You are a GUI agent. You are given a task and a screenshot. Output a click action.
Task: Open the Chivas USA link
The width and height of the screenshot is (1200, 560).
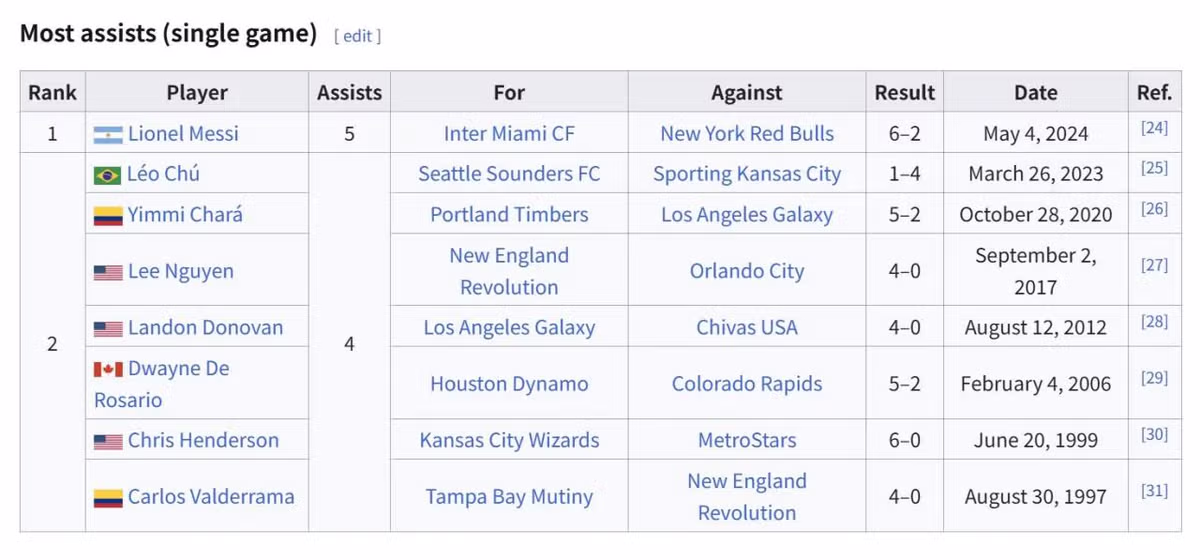click(747, 328)
